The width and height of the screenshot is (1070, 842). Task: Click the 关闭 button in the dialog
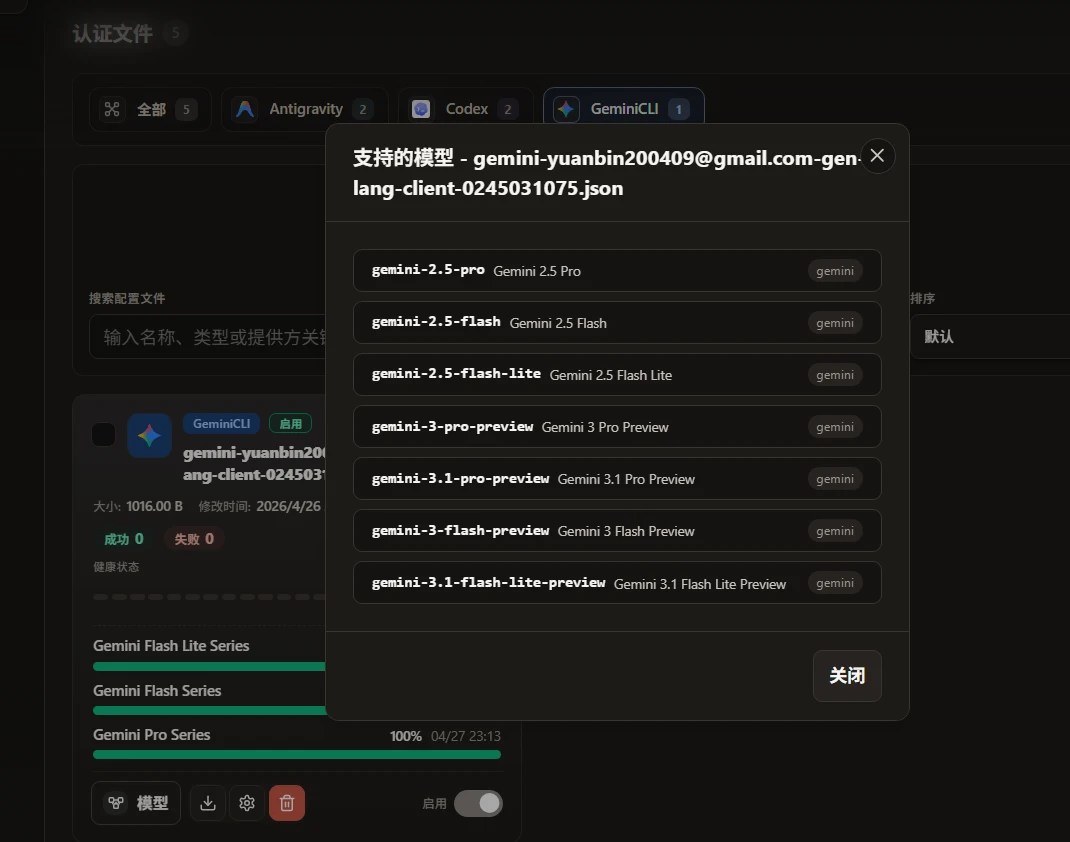point(847,676)
